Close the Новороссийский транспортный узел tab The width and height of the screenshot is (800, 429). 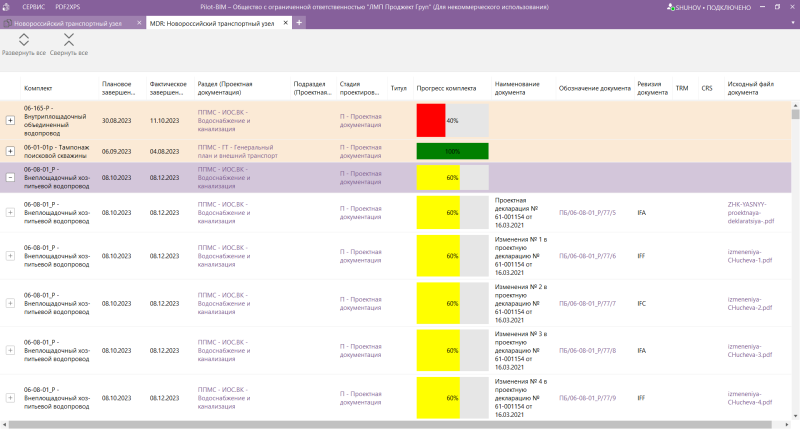click(x=138, y=21)
